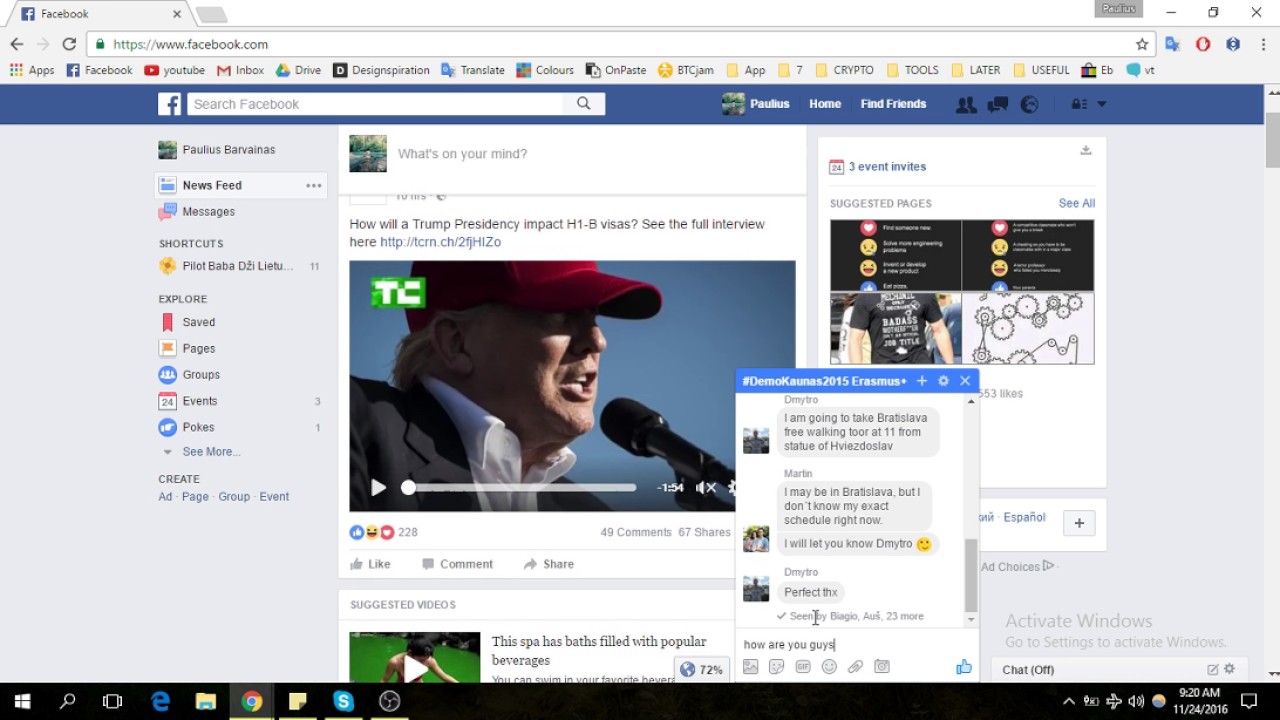Open the tcrn.ch link in post
This screenshot has width=1280, height=720.
click(440, 242)
